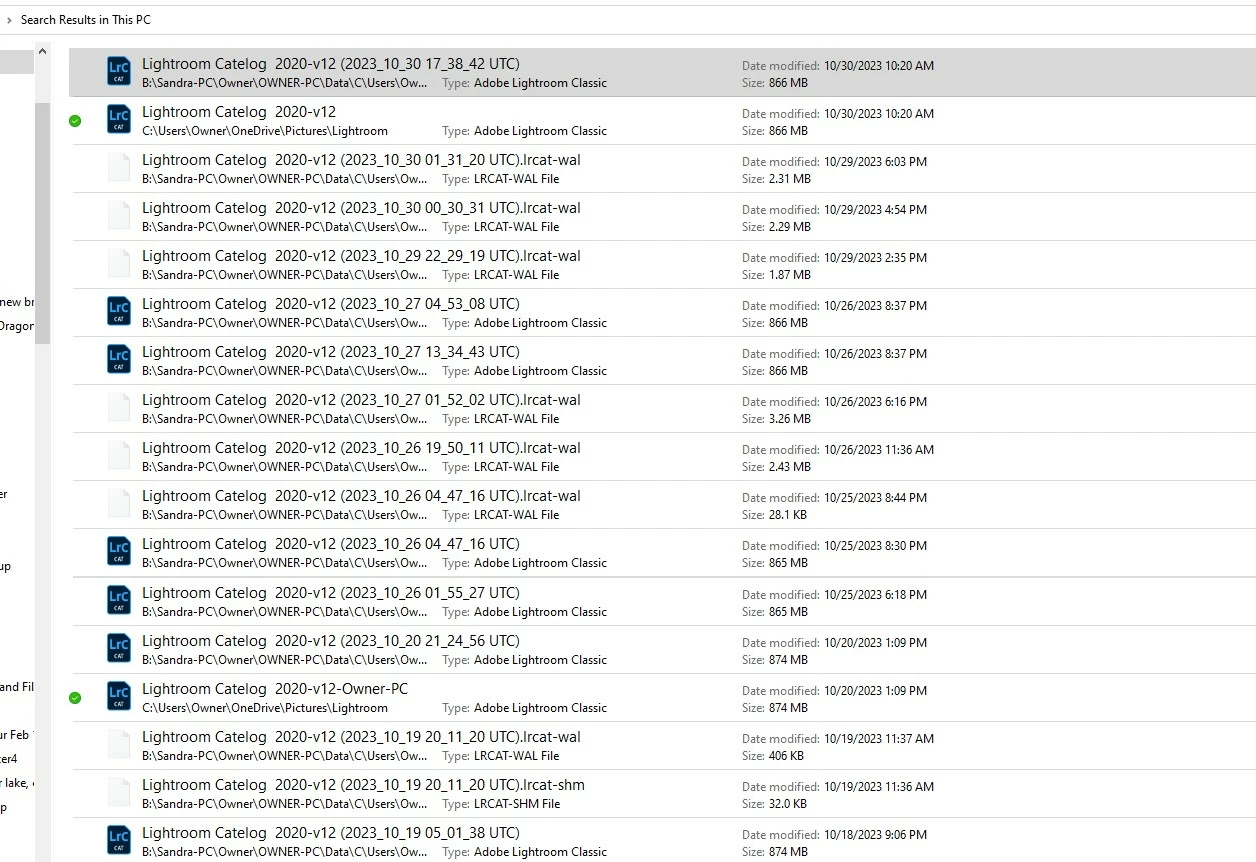
Task: Click the path C:\Users\Owner\OneDrive\Pictures\Lightroom under 2020-v12-Owner-PC
Action: click(x=265, y=708)
